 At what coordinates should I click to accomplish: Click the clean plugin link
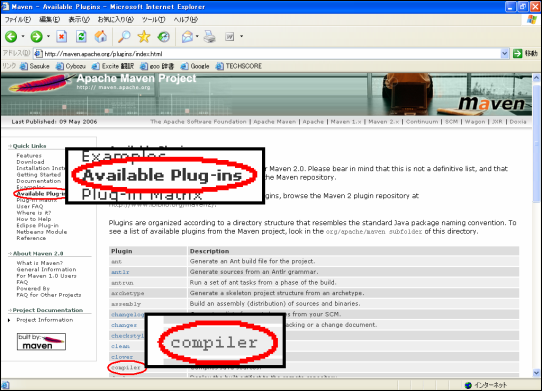(120, 346)
